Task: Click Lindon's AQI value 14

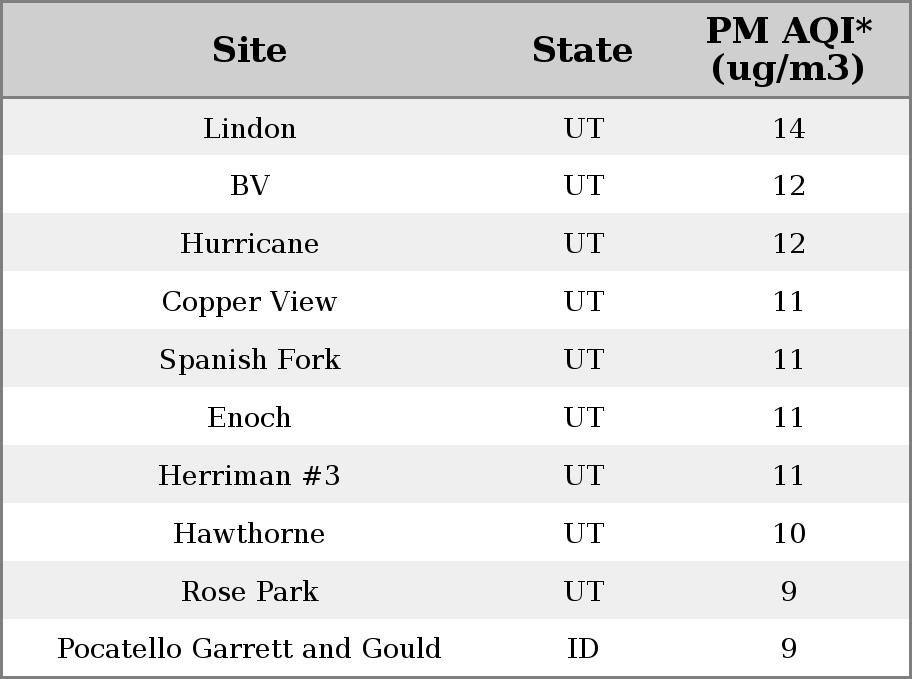Action: coord(789,128)
